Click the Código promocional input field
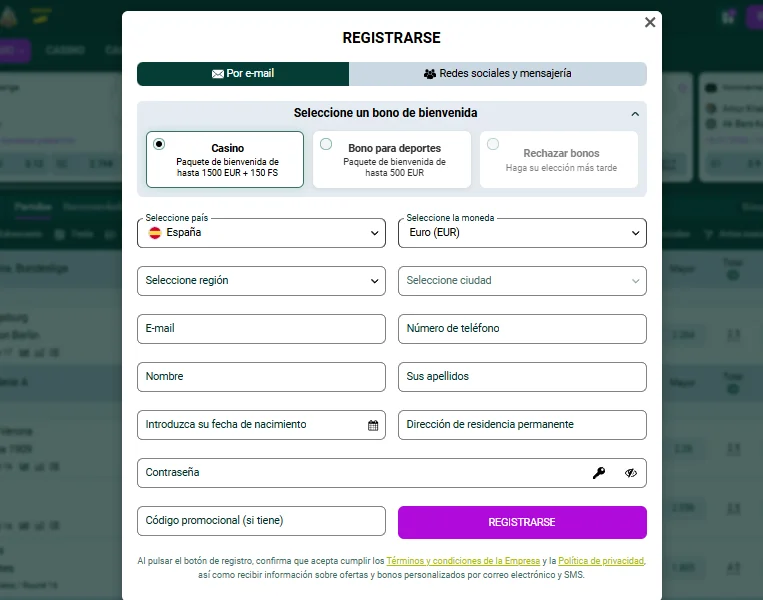Image resolution: width=763 pixels, height=600 pixels. click(261, 521)
